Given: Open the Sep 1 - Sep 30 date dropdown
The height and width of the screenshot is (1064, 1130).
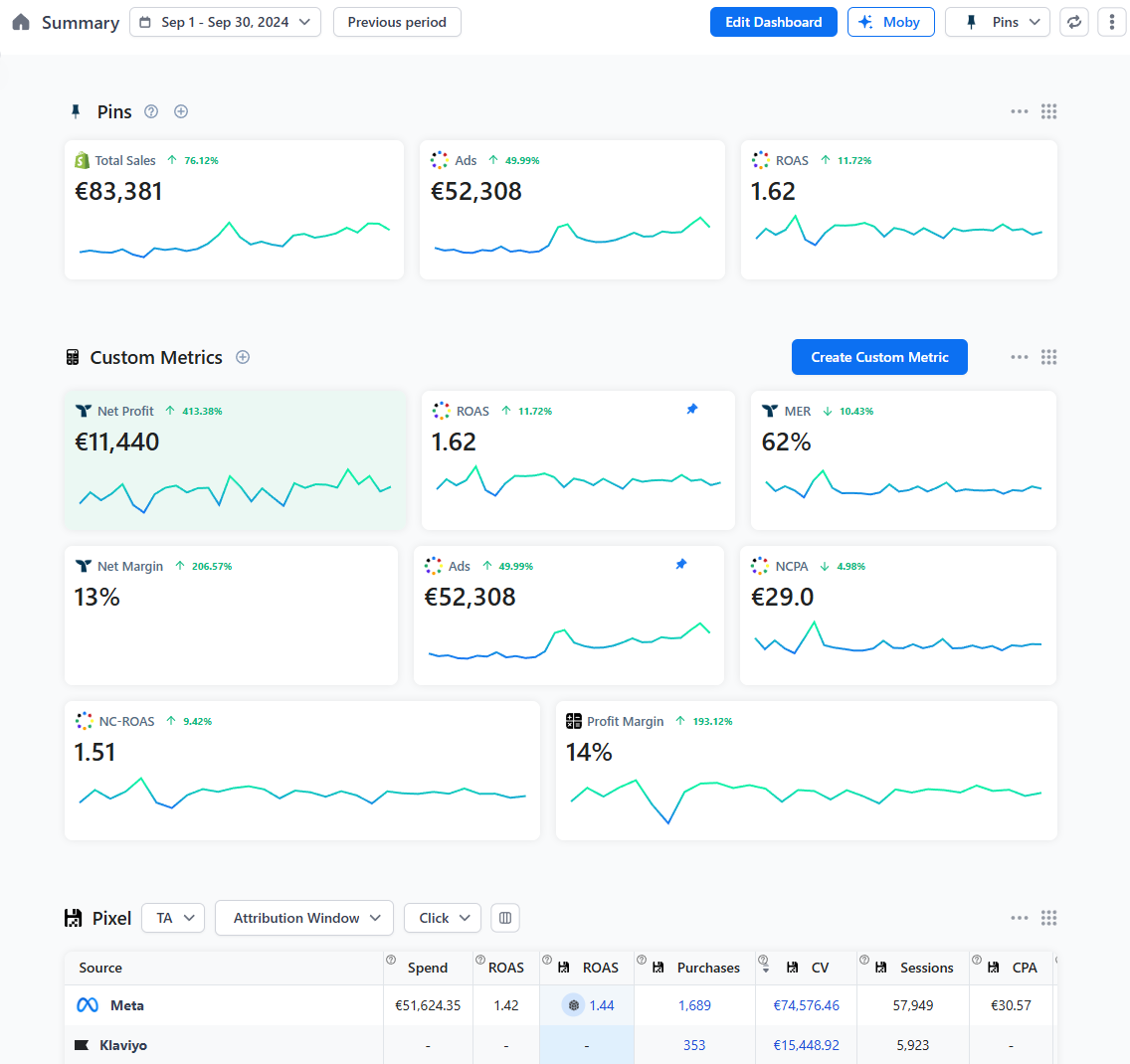Looking at the screenshot, I should [225, 22].
